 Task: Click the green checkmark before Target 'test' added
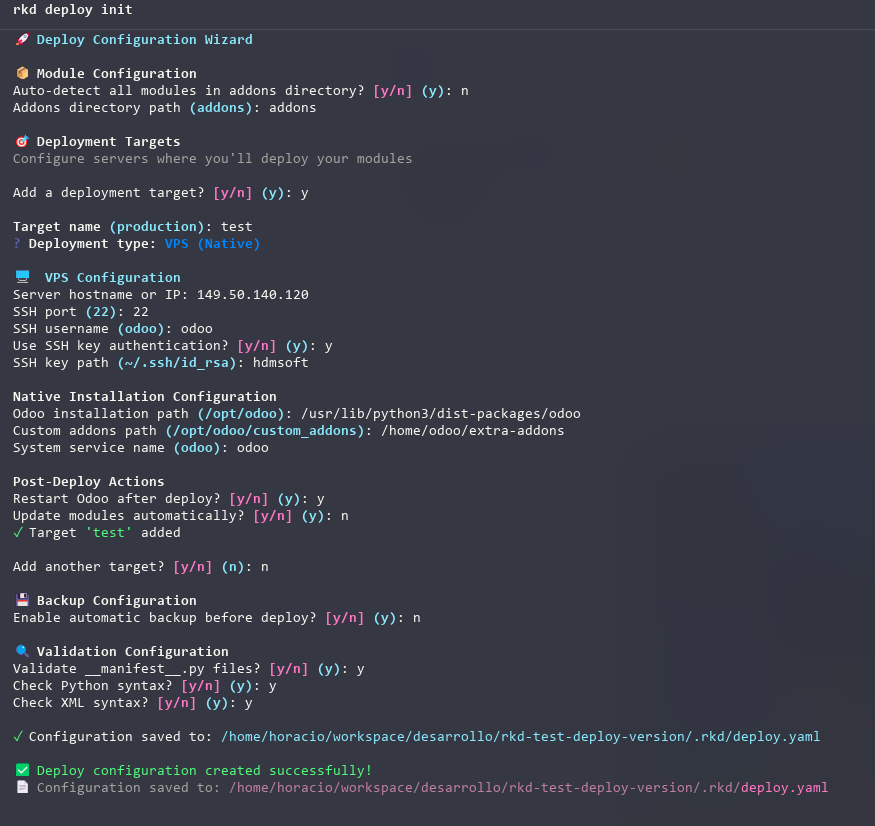(18, 532)
